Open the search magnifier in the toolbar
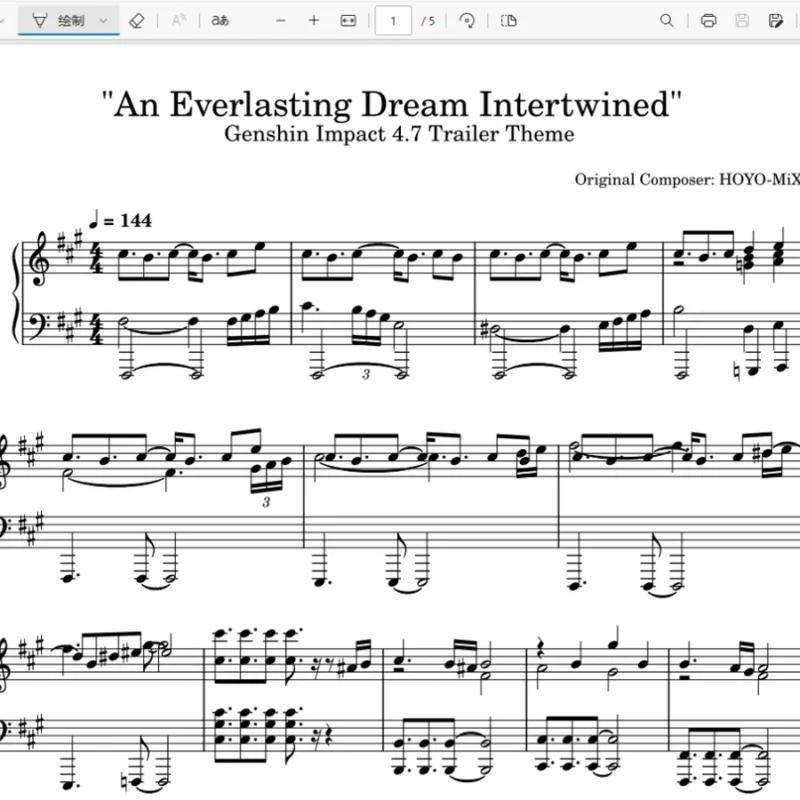 (x=666, y=21)
